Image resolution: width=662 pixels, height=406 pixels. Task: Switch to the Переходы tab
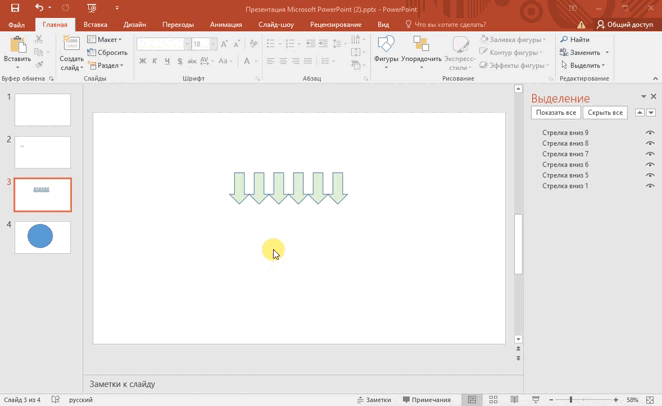(x=178, y=24)
